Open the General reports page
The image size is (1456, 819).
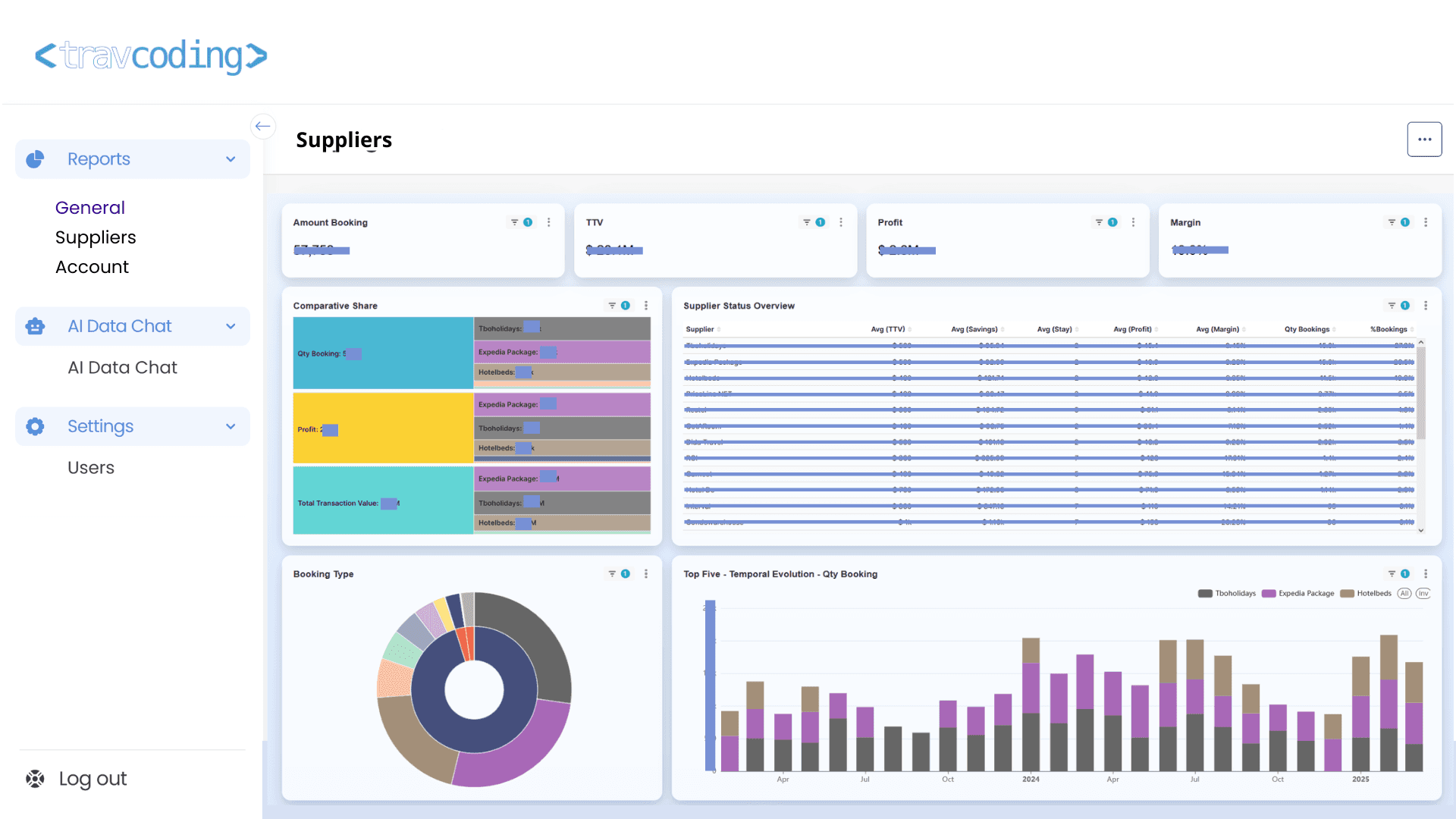(x=90, y=208)
